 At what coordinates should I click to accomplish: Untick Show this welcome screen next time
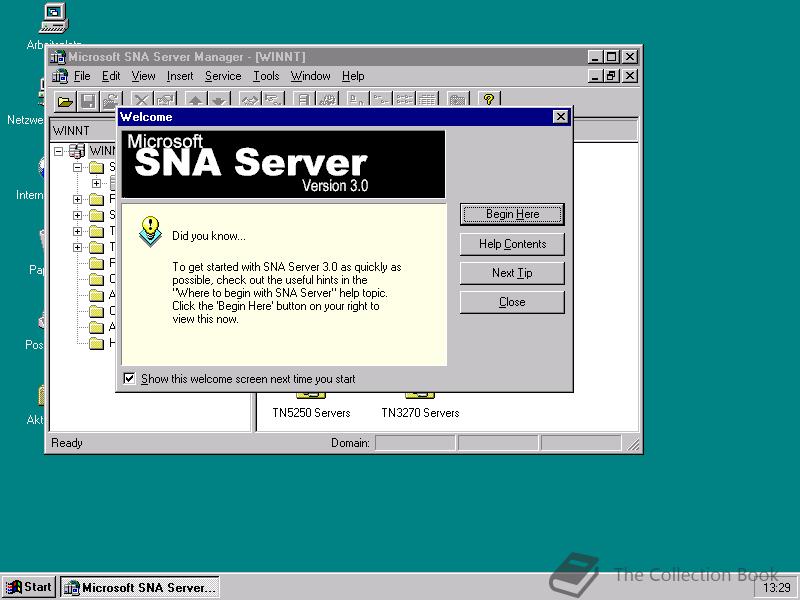(130, 379)
